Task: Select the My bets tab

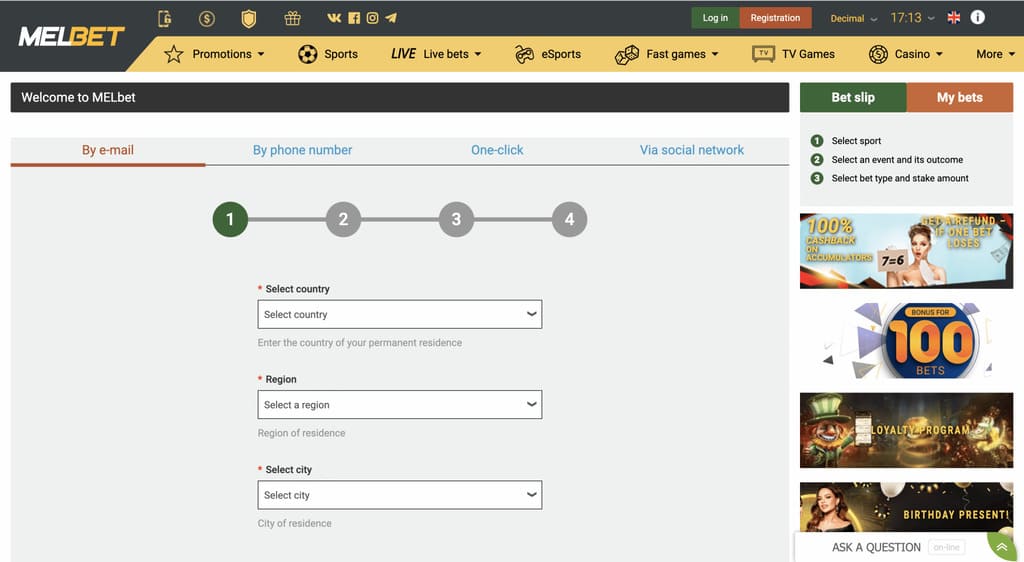Action: [x=960, y=97]
